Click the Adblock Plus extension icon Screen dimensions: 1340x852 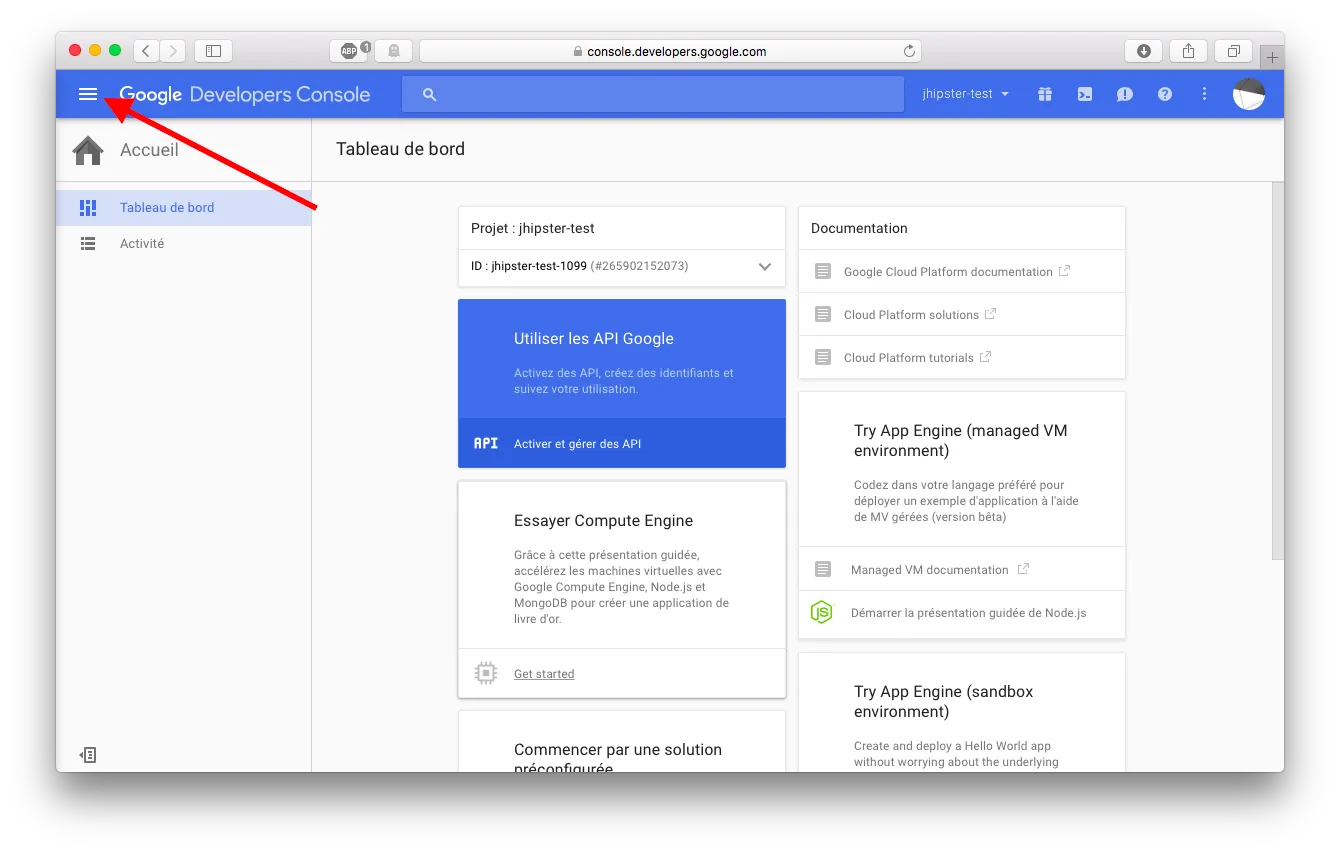tap(349, 51)
